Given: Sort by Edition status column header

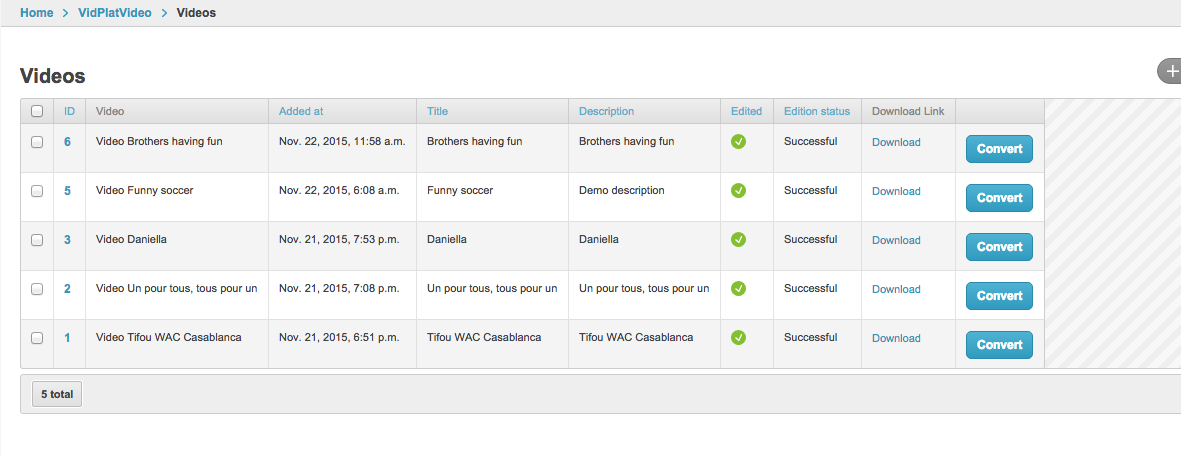Looking at the screenshot, I should [x=816, y=111].
